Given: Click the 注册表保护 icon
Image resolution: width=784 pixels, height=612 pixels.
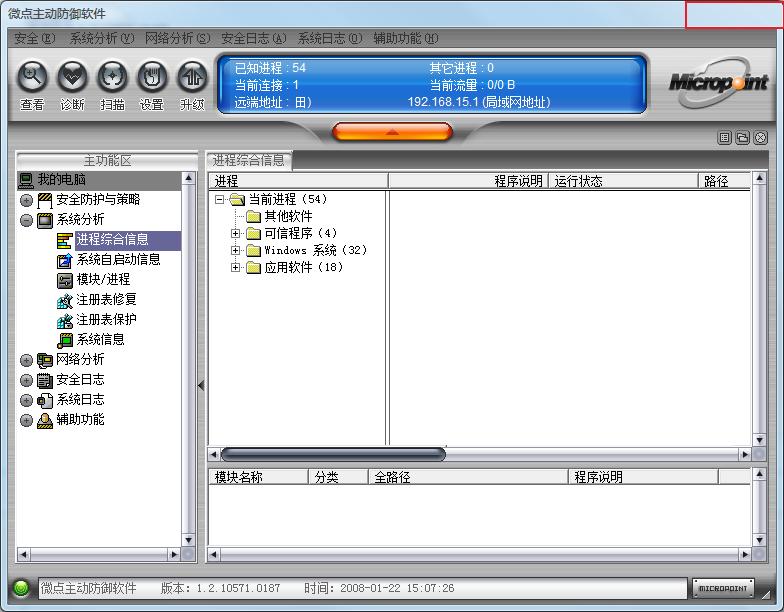Looking at the screenshot, I should pyautogui.click(x=64, y=320).
